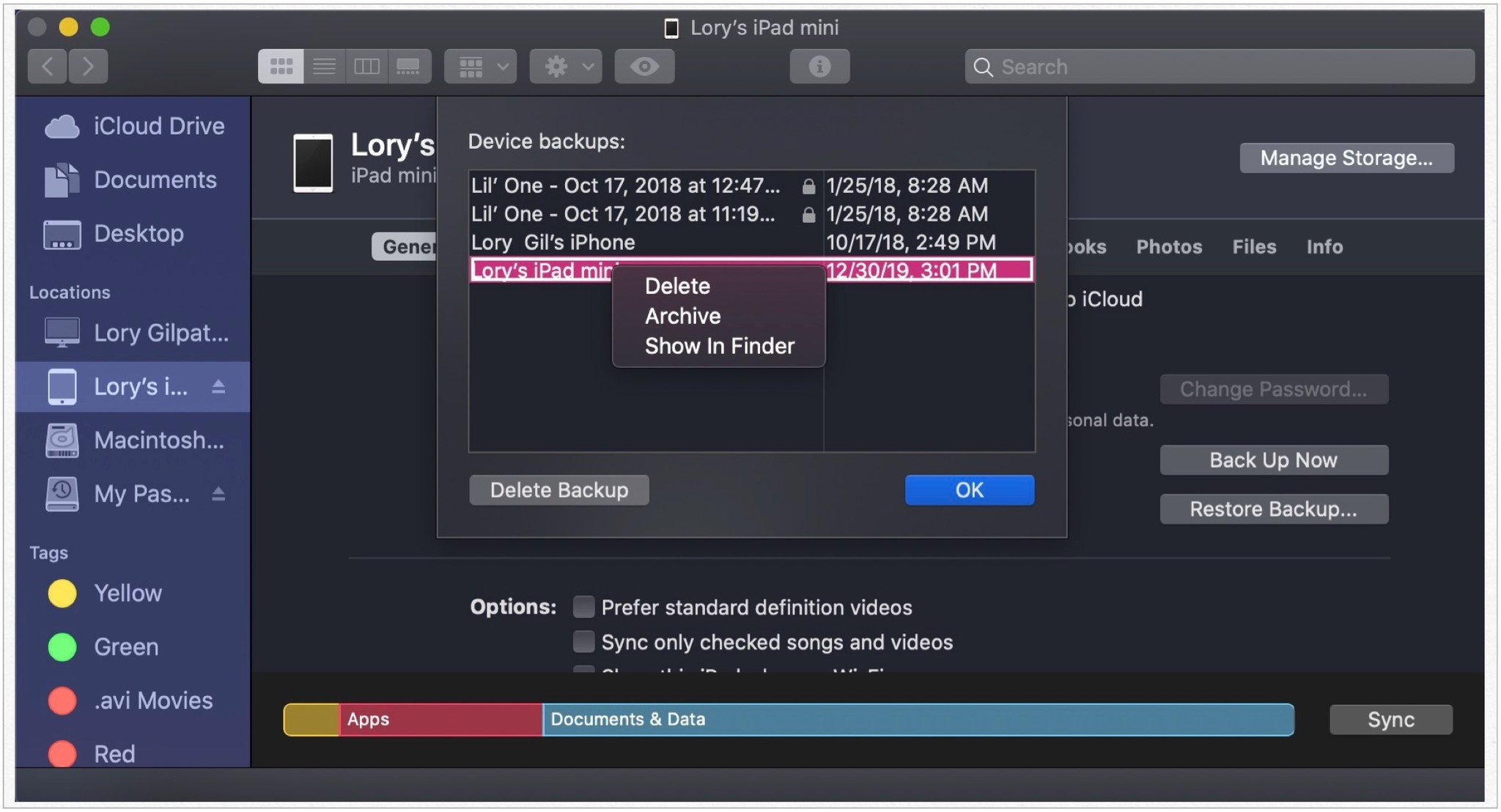Select the Green tag
Screen dimensions: 1501x812
(133, 646)
